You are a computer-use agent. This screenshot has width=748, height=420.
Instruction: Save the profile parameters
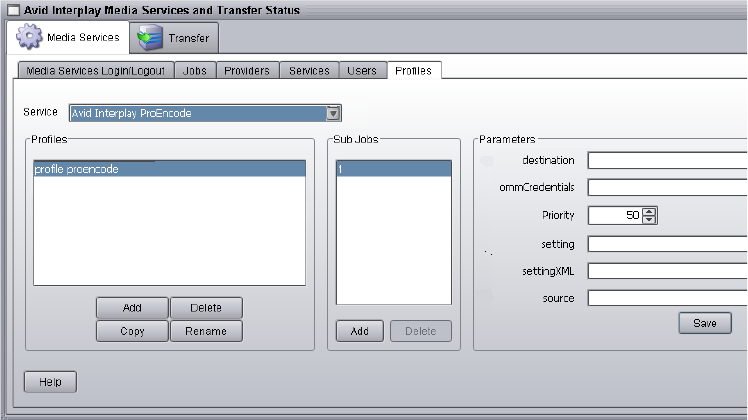pyautogui.click(x=705, y=323)
